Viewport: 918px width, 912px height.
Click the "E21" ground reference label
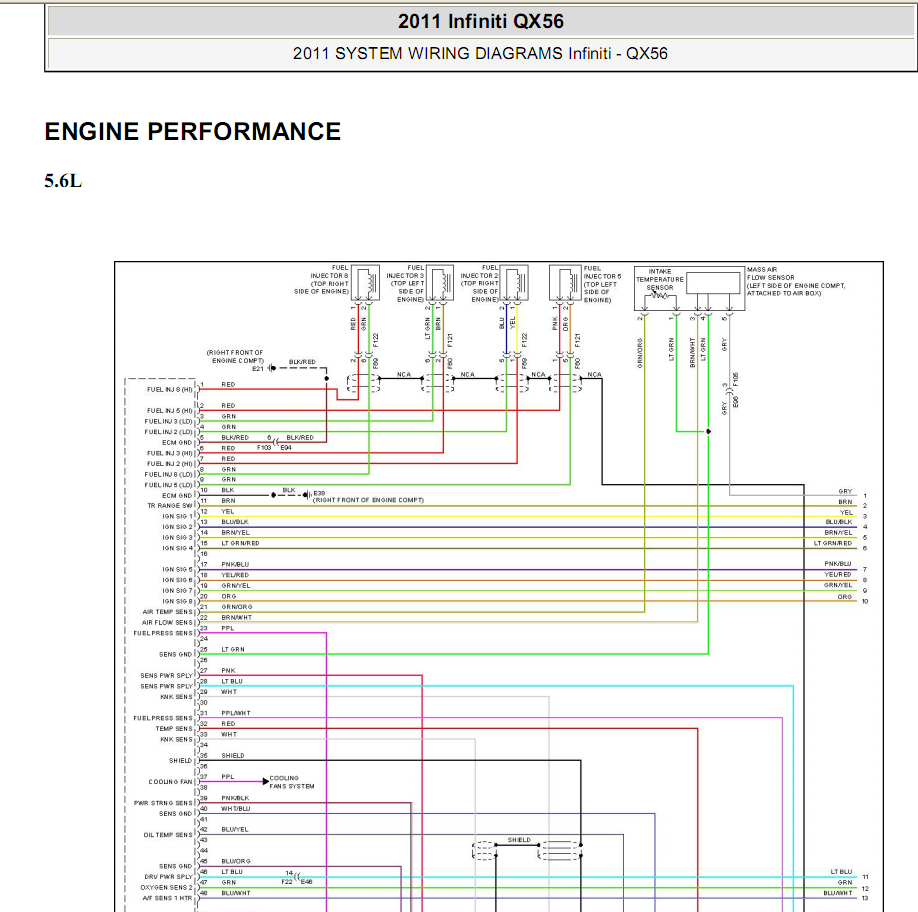(258, 369)
